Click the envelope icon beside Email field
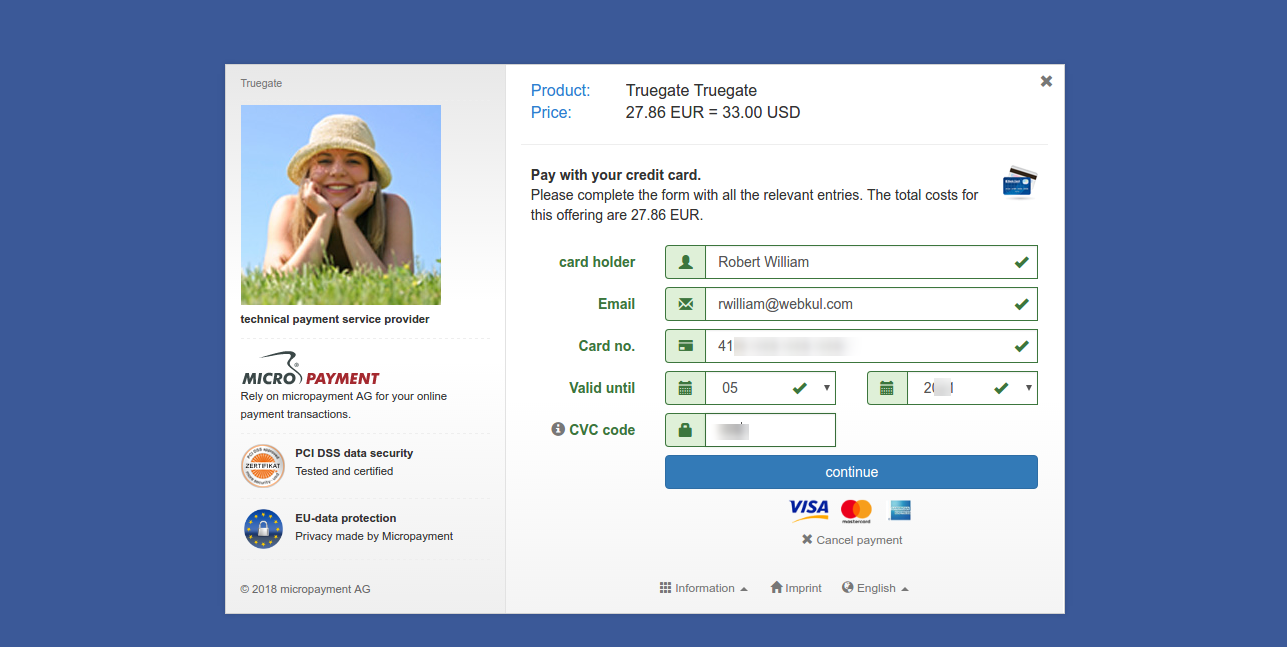The height and width of the screenshot is (647, 1287). point(685,304)
